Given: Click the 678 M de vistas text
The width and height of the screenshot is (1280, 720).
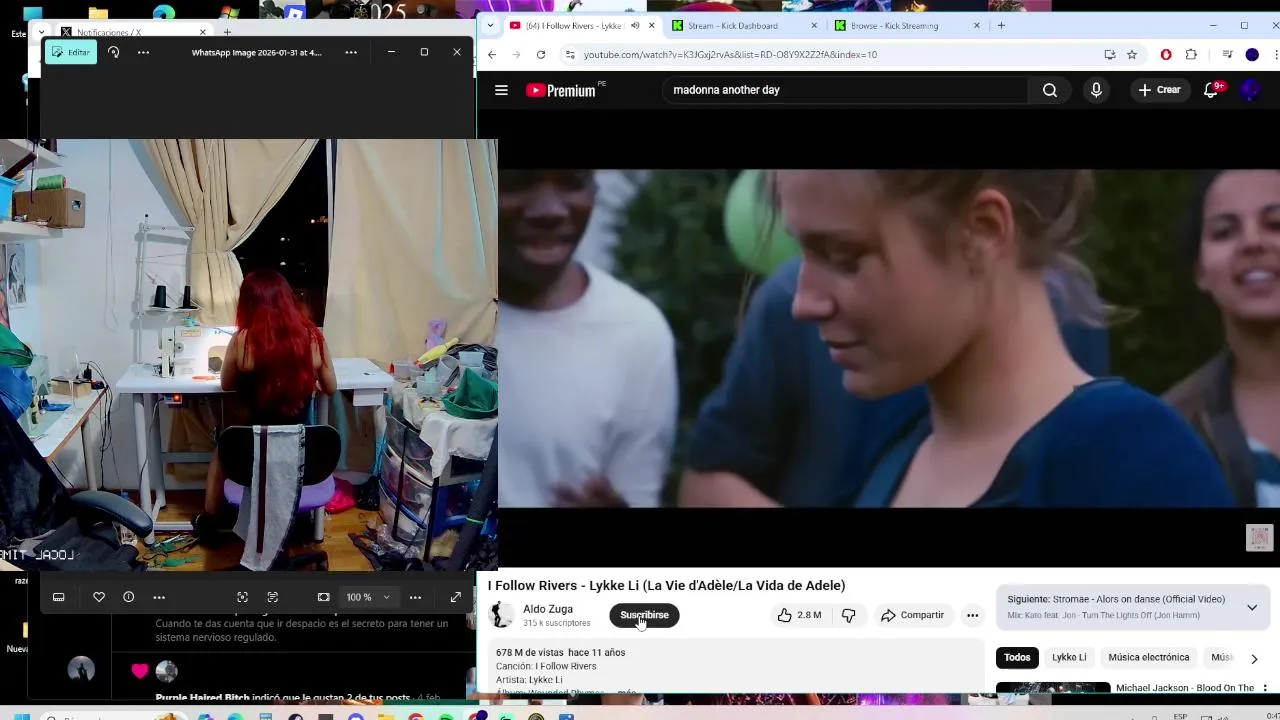Looking at the screenshot, I should (530, 652).
